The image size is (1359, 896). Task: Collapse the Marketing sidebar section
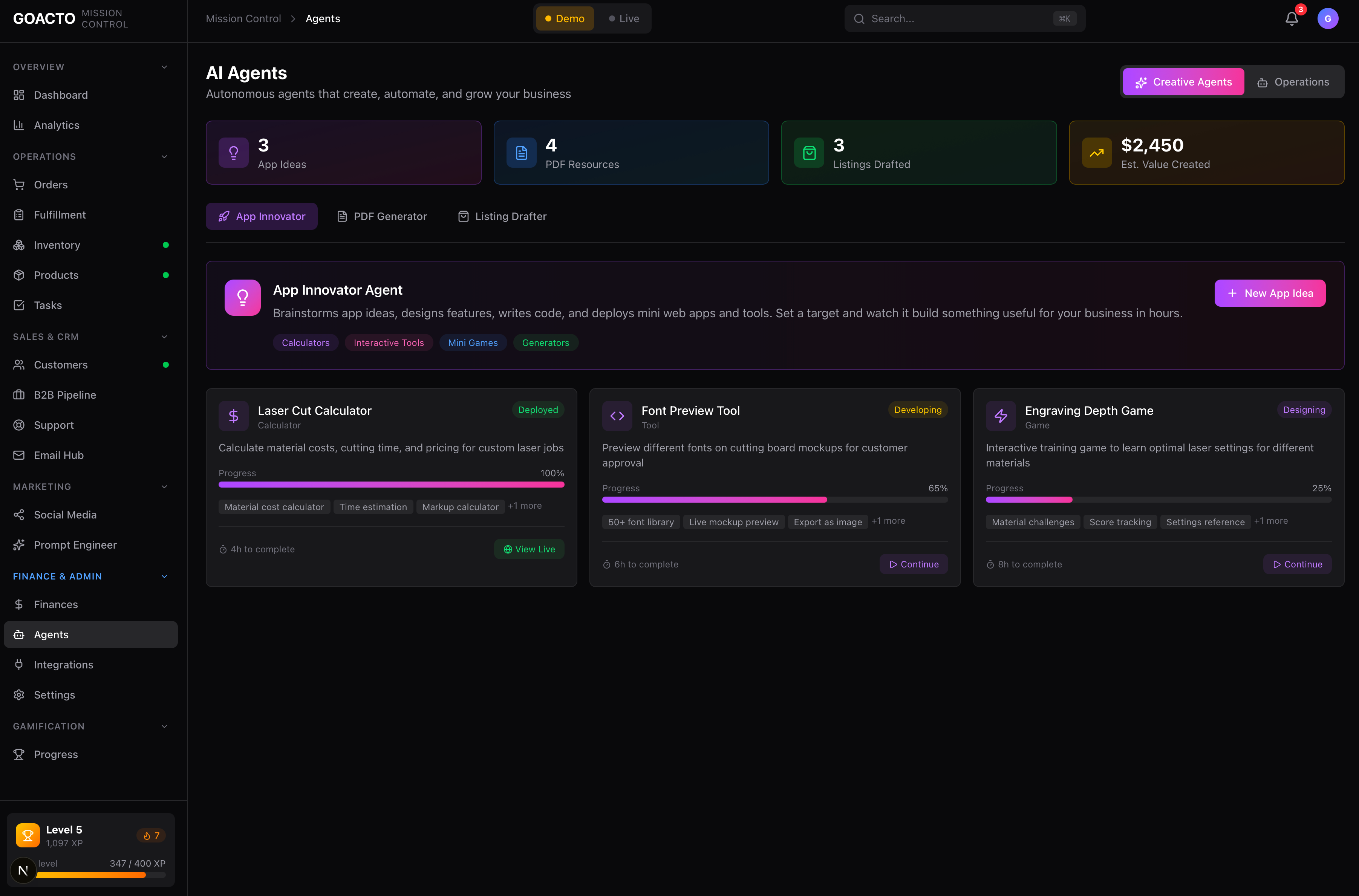(x=164, y=486)
